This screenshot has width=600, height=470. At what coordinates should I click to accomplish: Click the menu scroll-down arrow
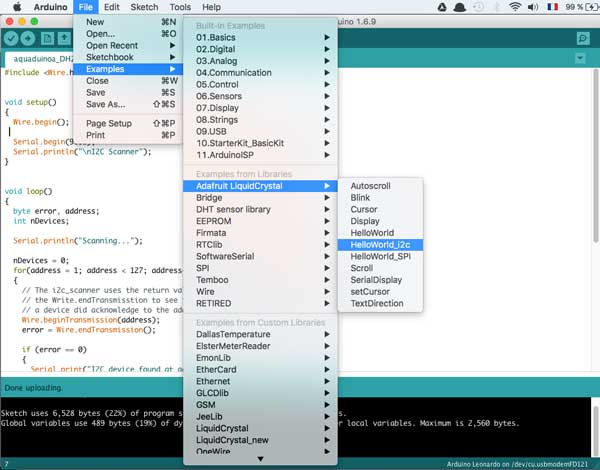260,459
